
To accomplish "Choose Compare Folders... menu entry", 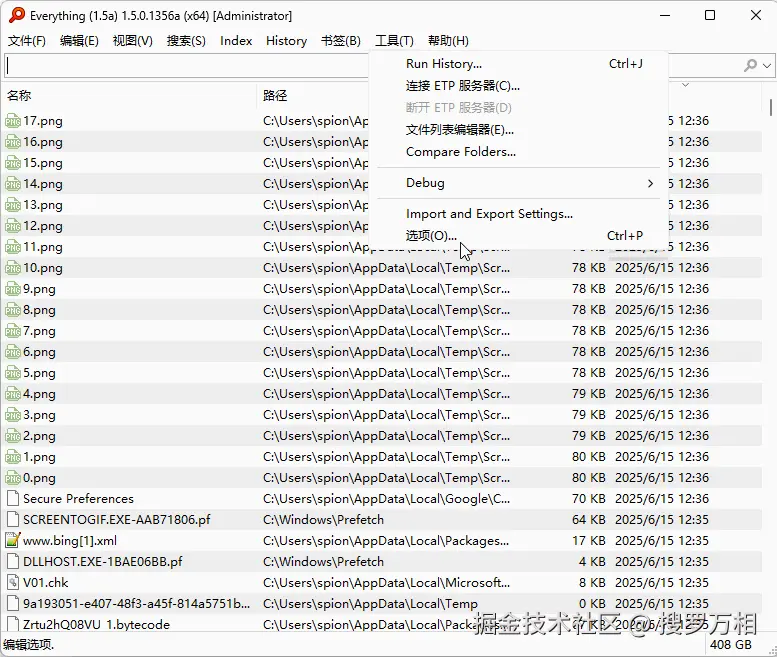I will click(518, 152).
